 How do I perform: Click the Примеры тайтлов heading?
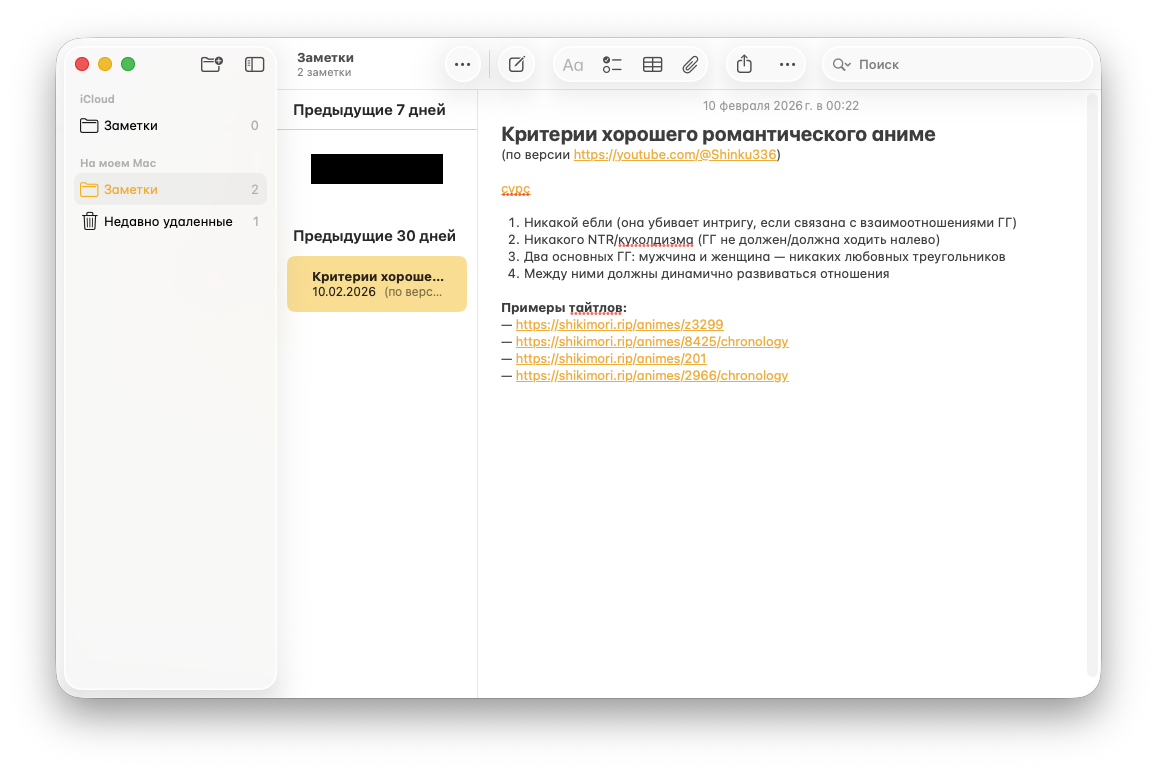pyautogui.click(x=564, y=307)
